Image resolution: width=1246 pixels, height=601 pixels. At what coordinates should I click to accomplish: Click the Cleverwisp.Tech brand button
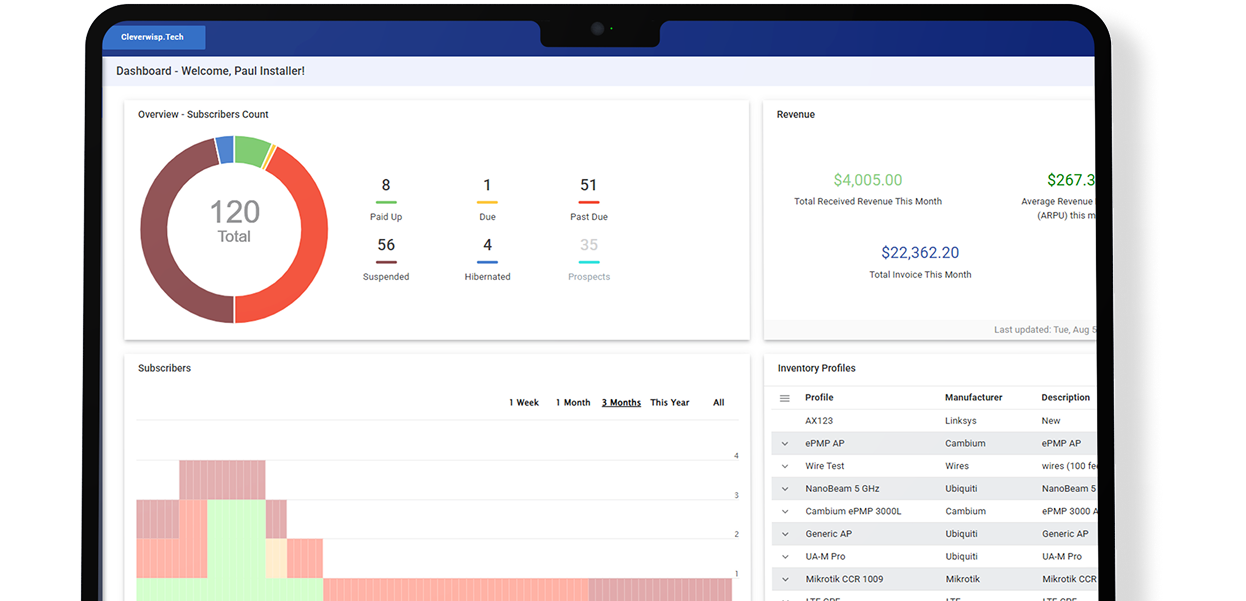(153, 37)
